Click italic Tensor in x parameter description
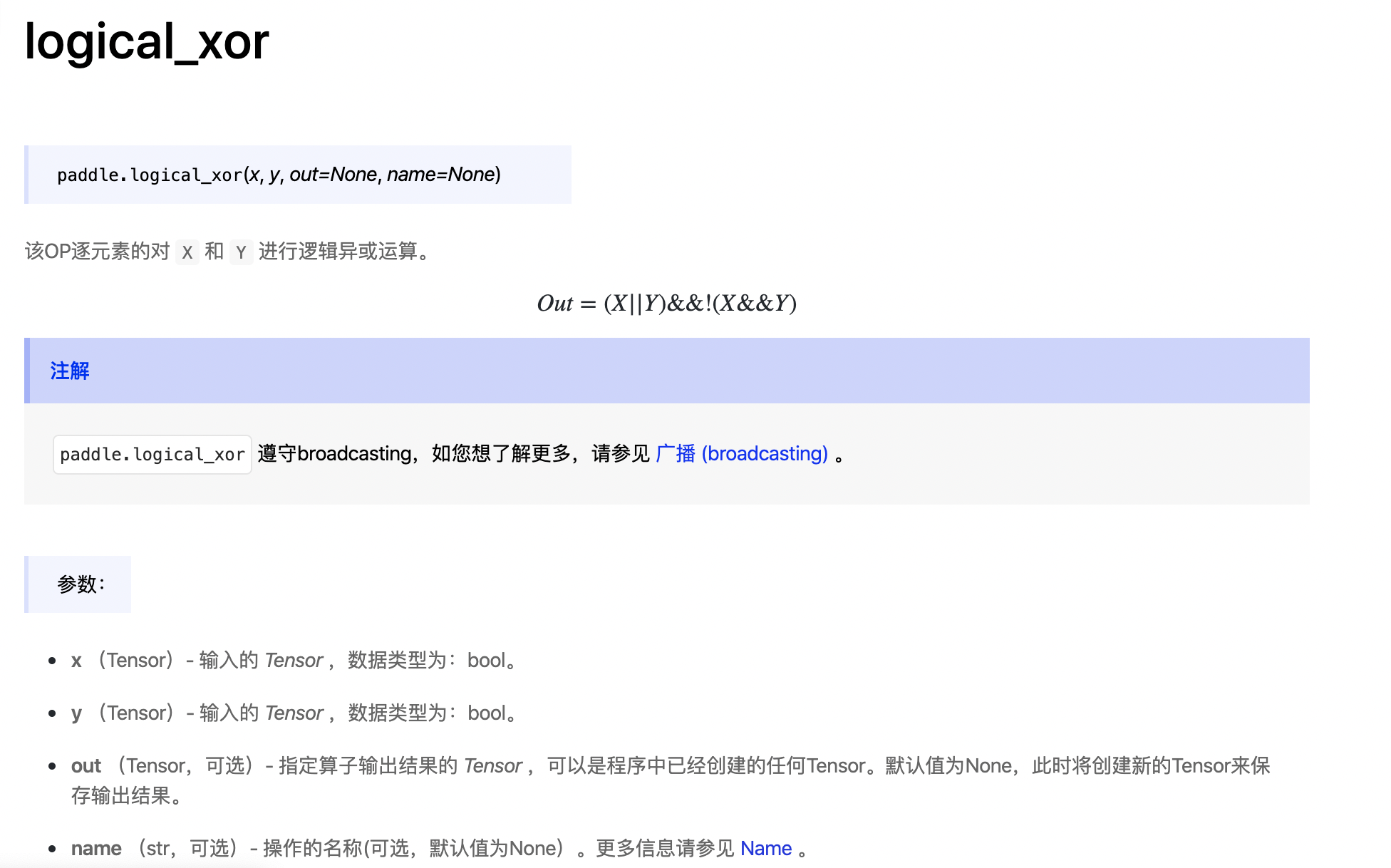 coord(294,661)
